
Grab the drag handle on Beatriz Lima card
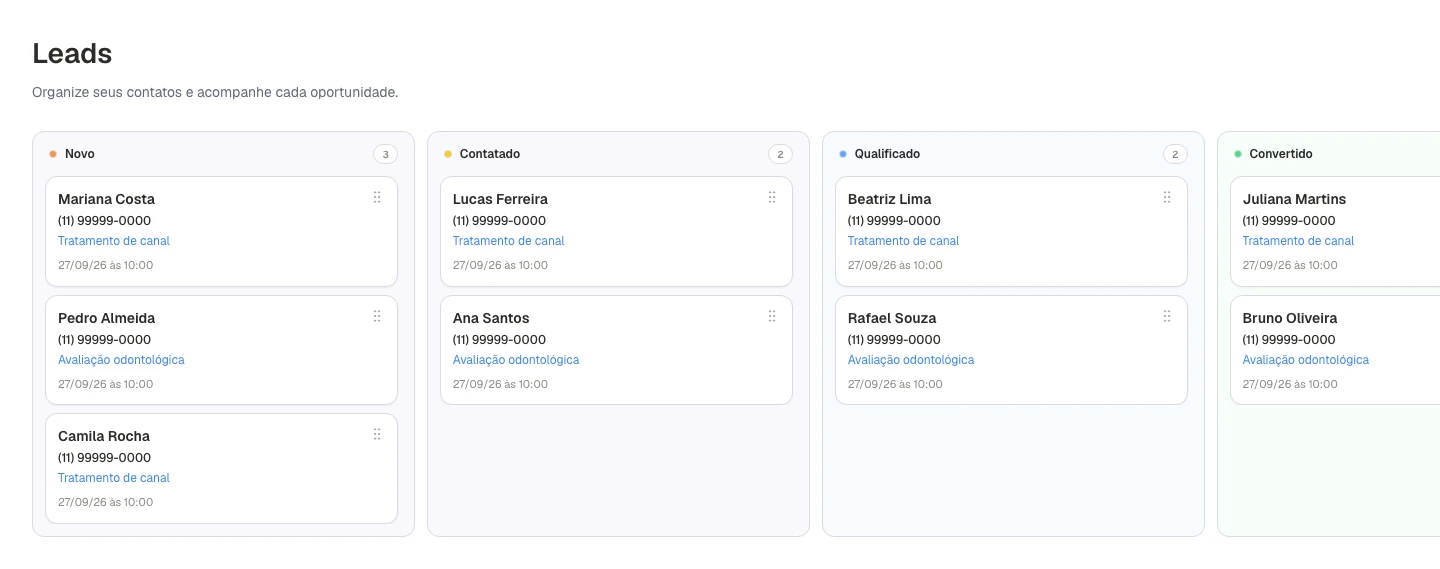click(1167, 198)
